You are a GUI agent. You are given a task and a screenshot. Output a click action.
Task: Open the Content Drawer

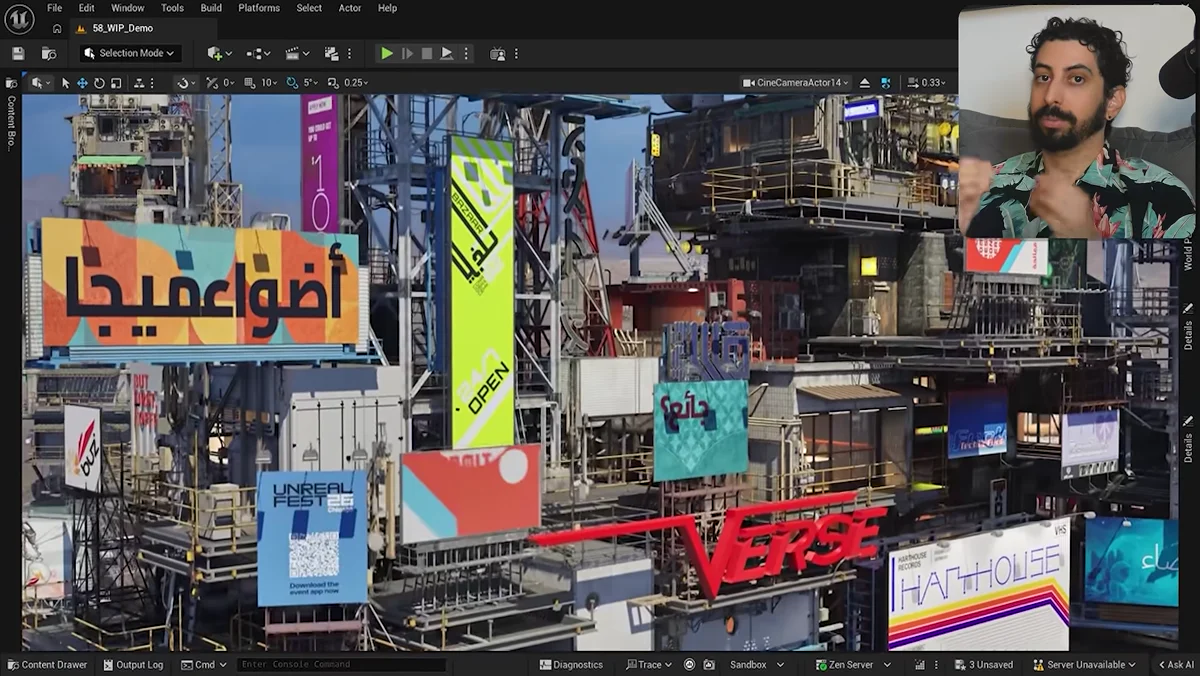tap(46, 664)
